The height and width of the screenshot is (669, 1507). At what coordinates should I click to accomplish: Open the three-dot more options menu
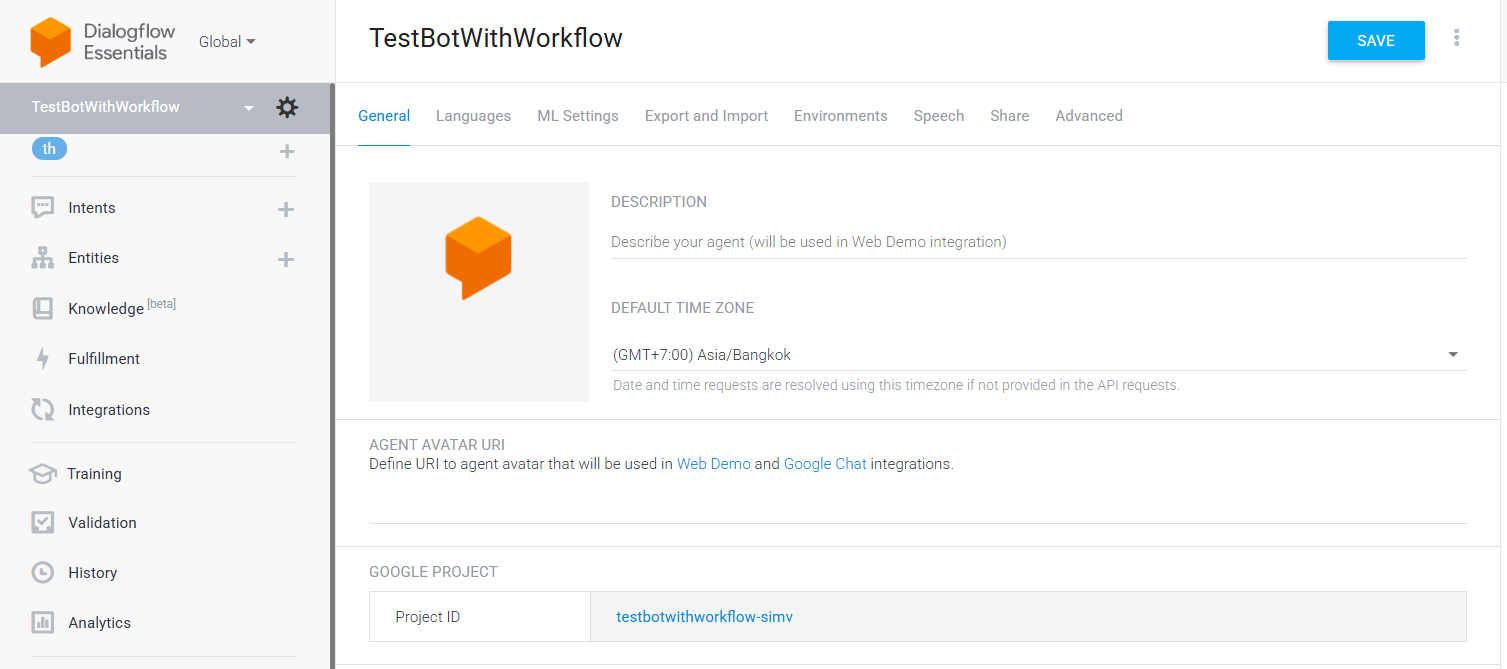[x=1456, y=38]
